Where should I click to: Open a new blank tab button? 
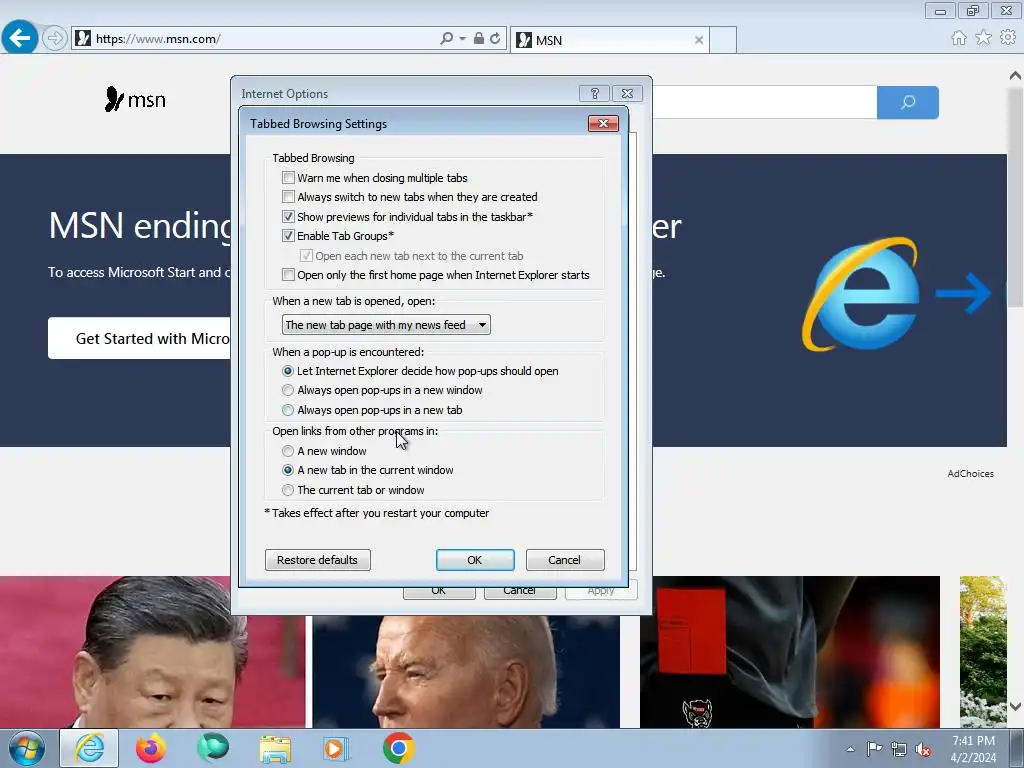723,40
